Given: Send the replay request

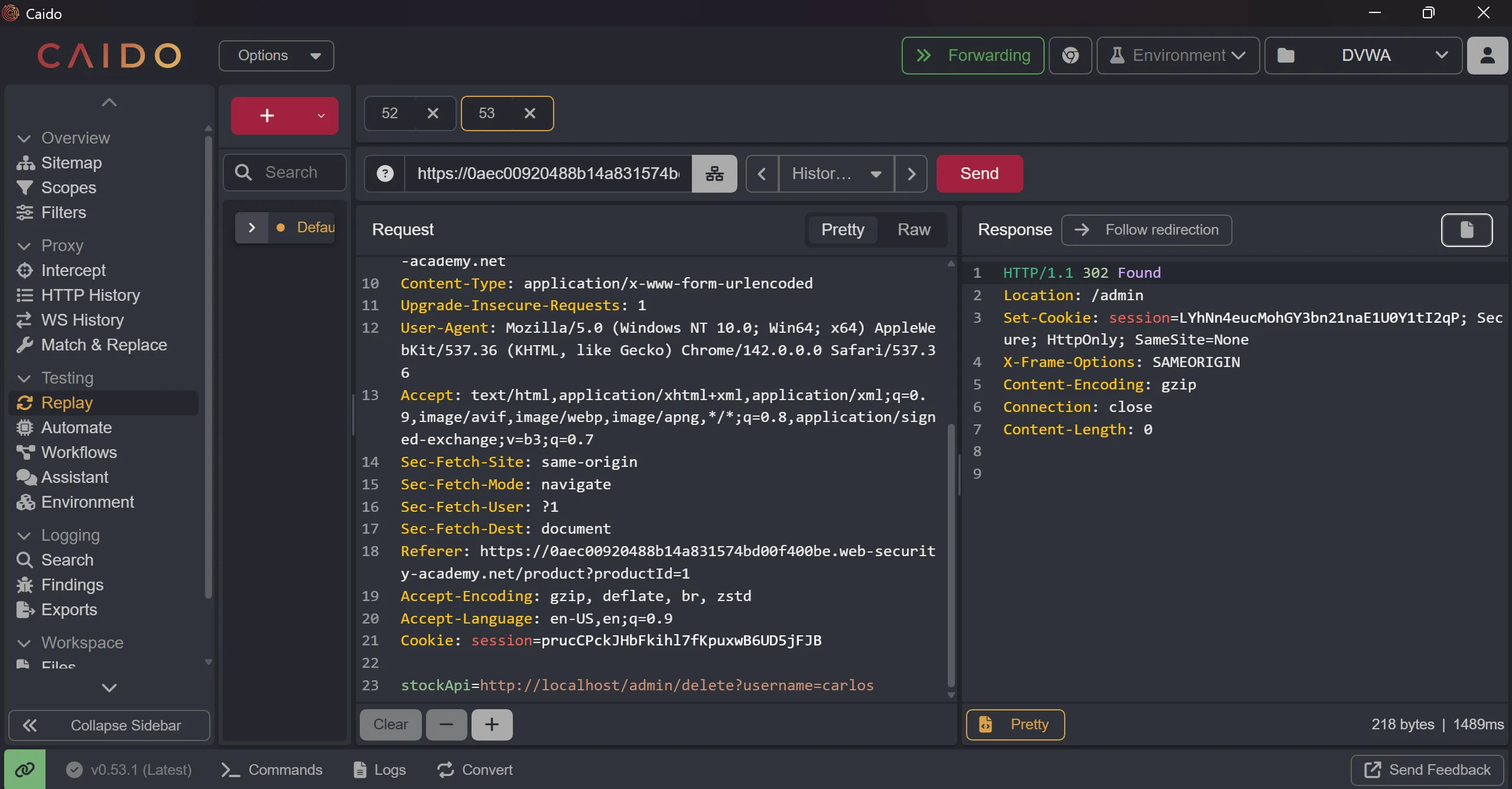Looking at the screenshot, I should [x=979, y=174].
